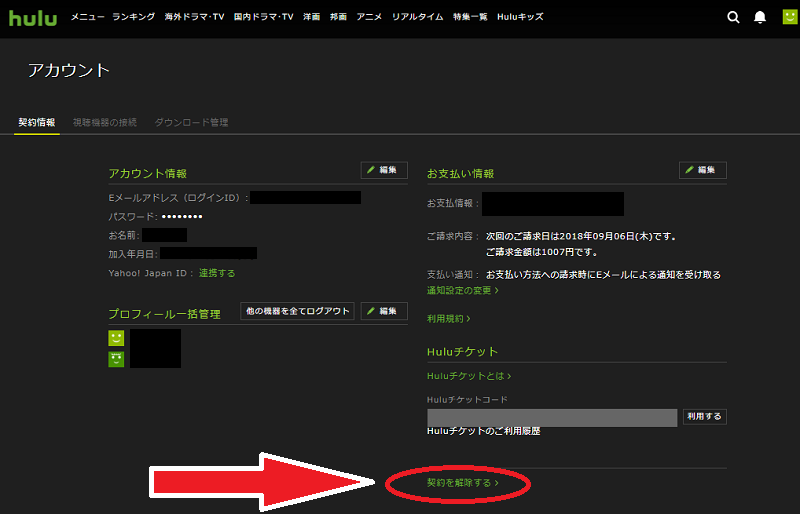Viewport: 800px width, 514px height.
Task: Open 通知設定の変更 link
Action: 463,290
